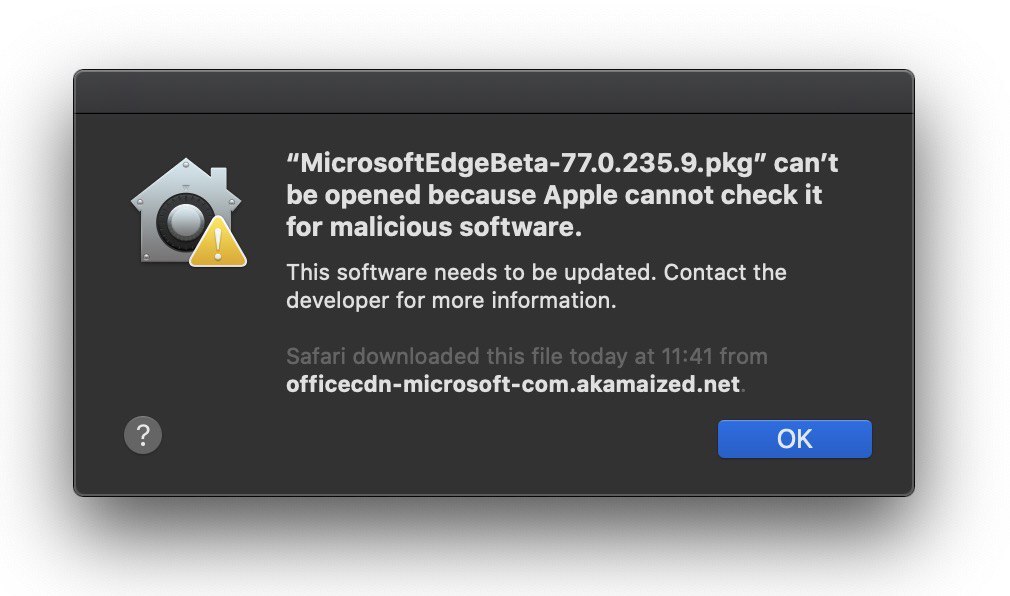Image resolution: width=1010 pixels, height=596 pixels.
Task: Click the "be opened because Apple cannot check it" line
Action: [x=554, y=195]
